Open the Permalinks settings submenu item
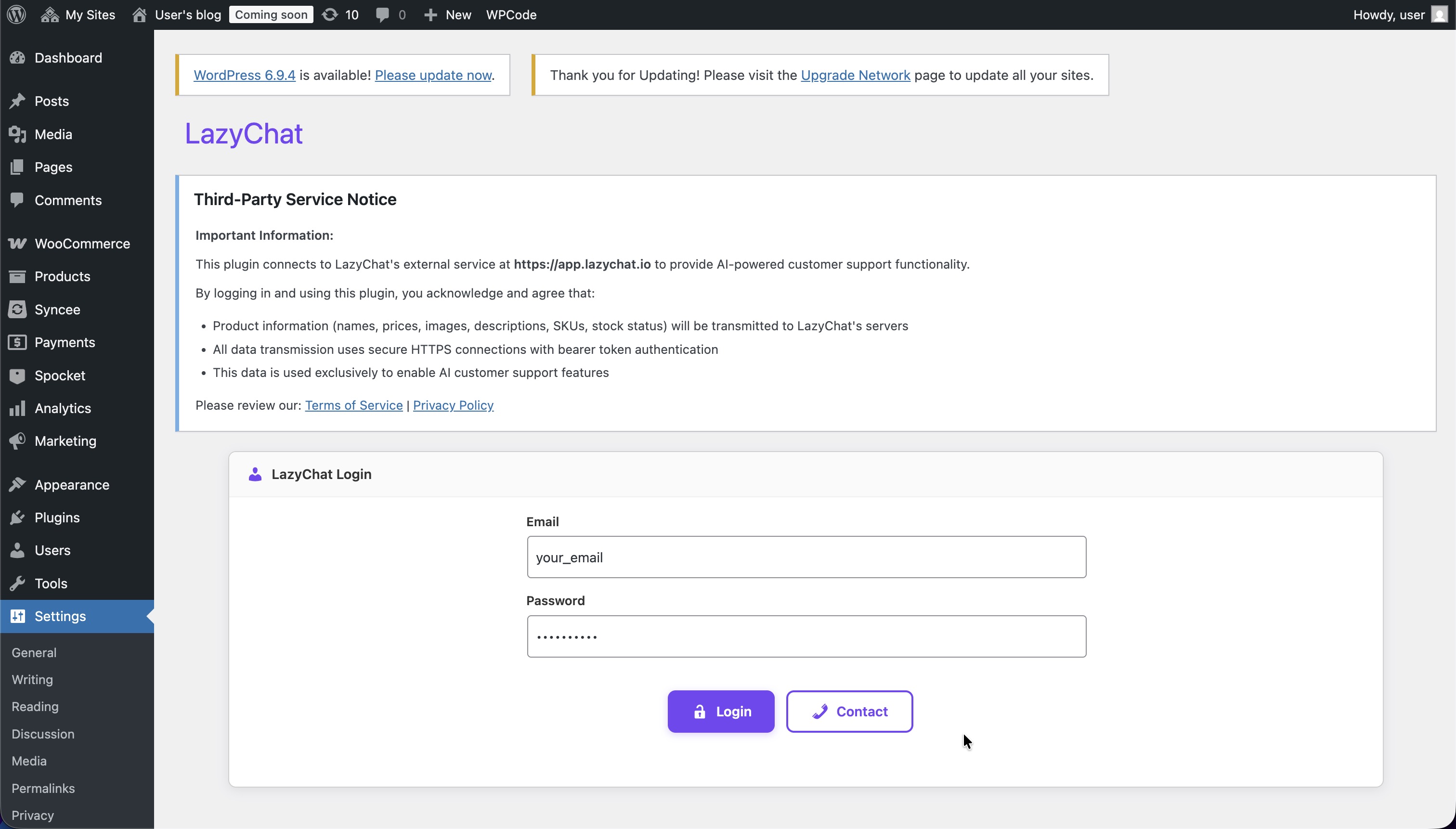1456x829 pixels. tap(43, 788)
